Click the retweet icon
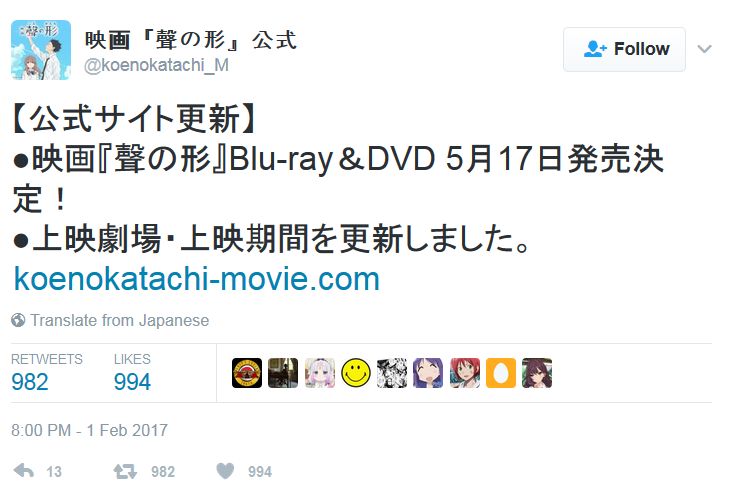The image size is (734, 496). click(x=125, y=471)
